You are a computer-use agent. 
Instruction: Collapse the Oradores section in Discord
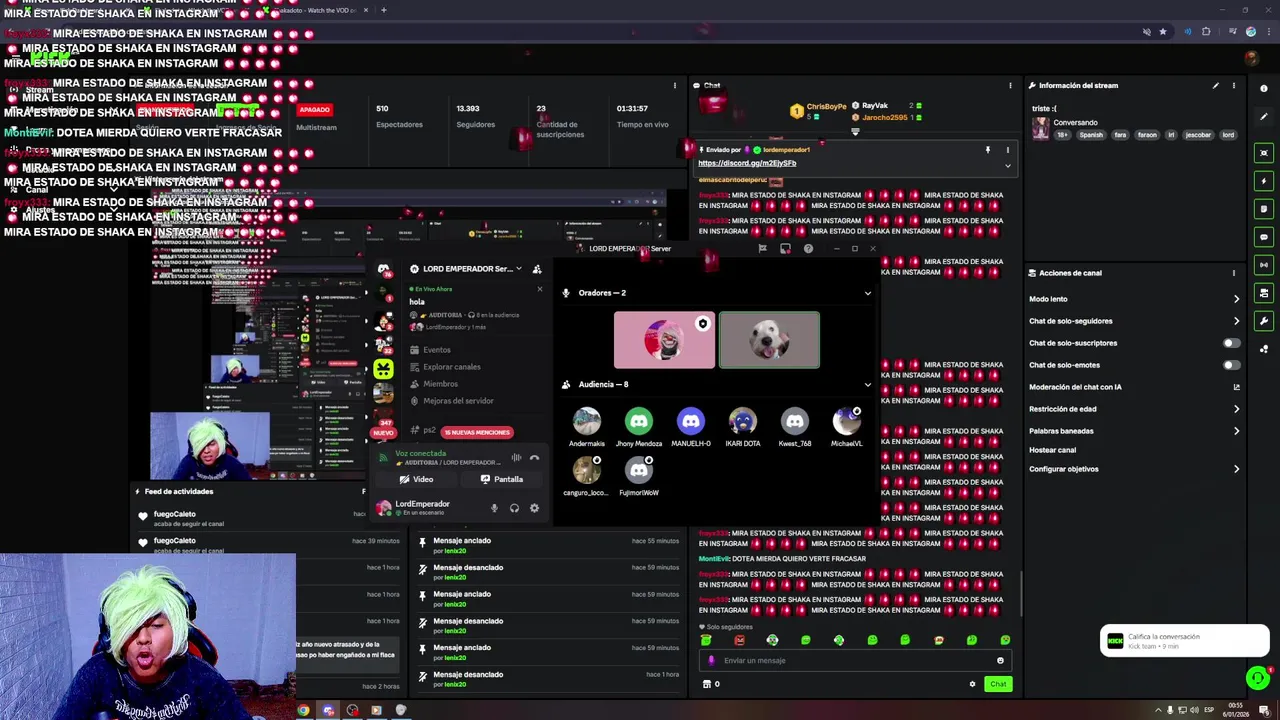click(867, 293)
